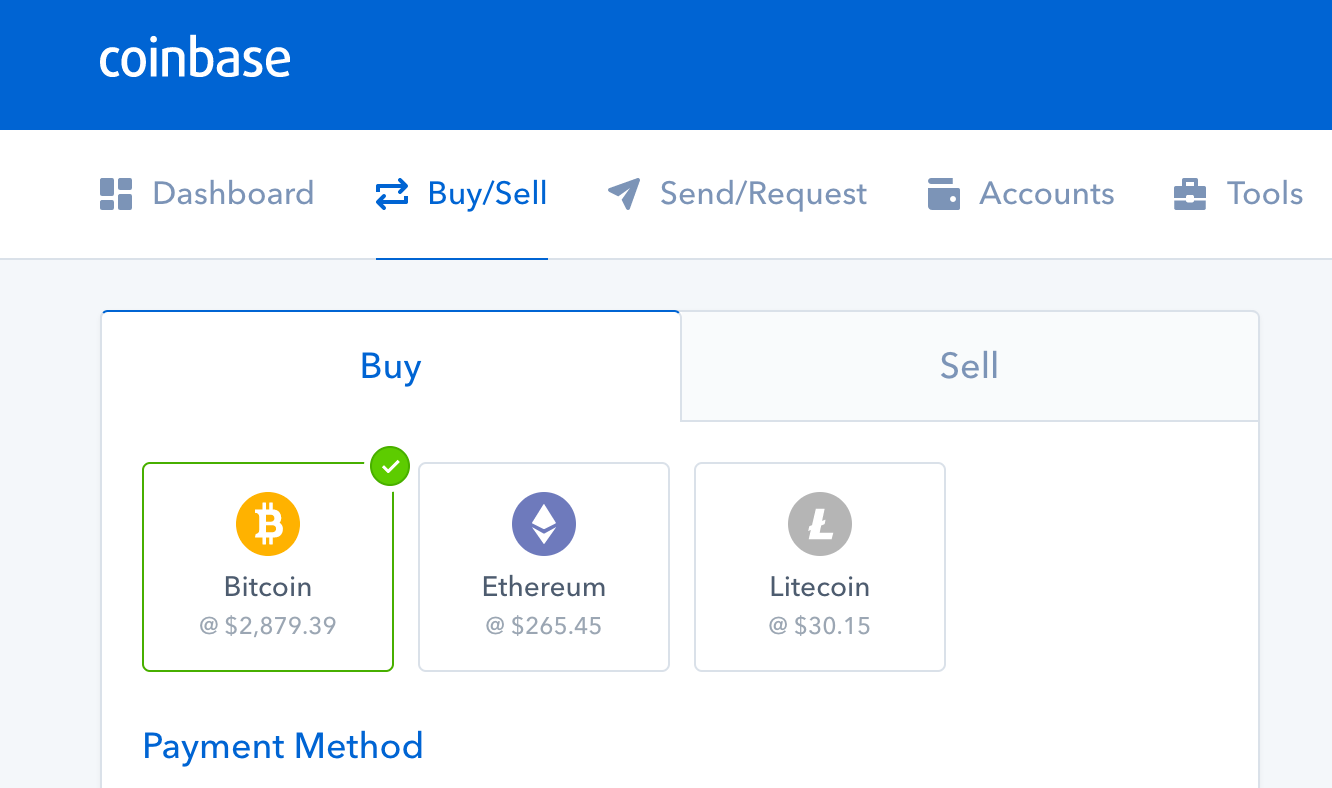The width and height of the screenshot is (1332, 788).
Task: Click the orange Bitcoin coin icon
Action: coord(268,524)
